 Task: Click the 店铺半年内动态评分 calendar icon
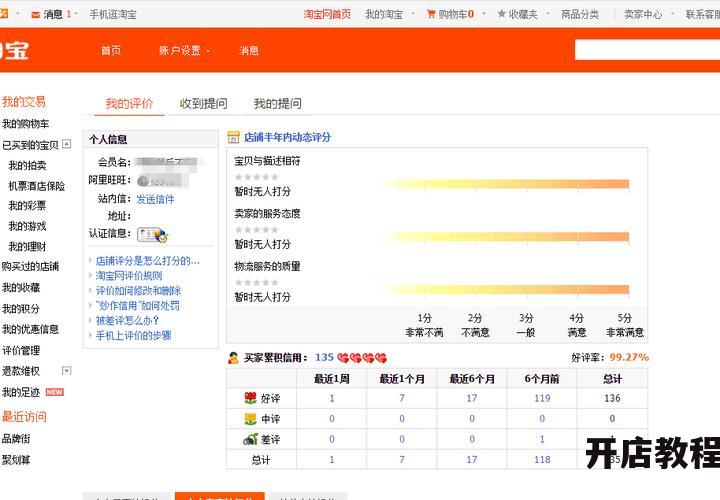pos(233,137)
